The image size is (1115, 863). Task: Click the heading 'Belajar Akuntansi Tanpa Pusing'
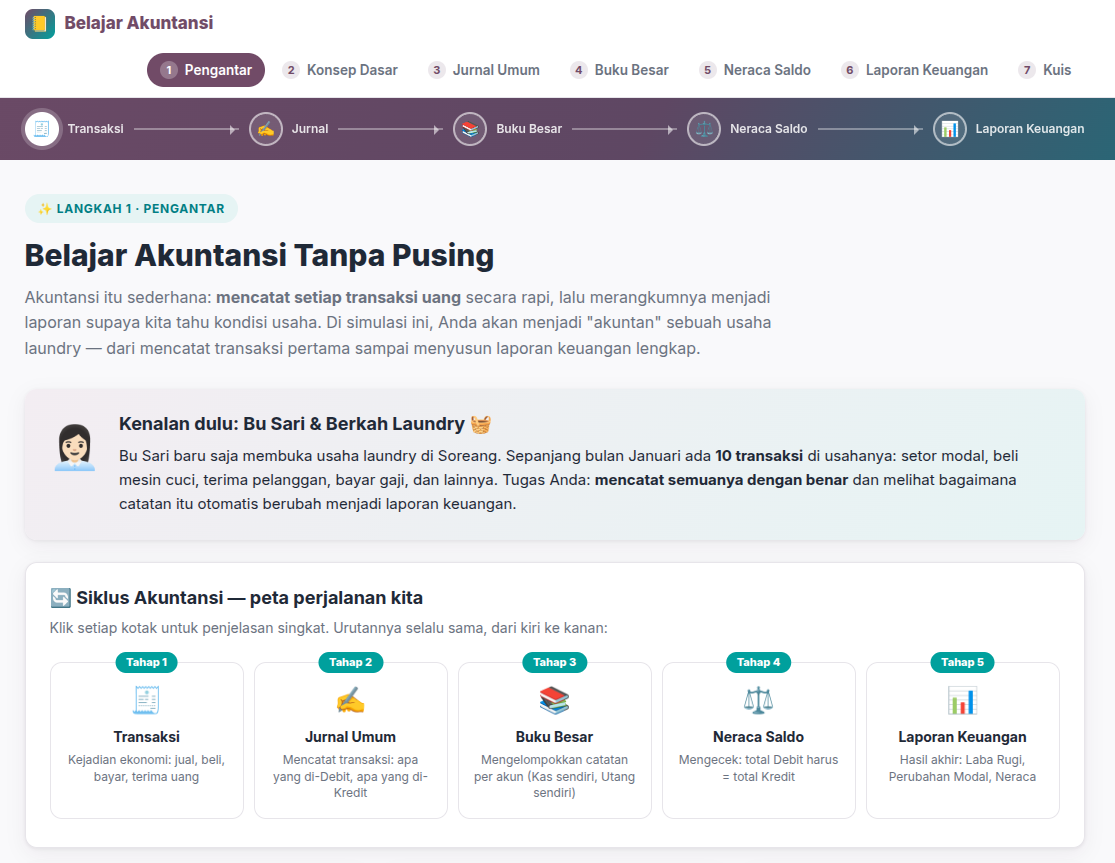tap(260, 256)
